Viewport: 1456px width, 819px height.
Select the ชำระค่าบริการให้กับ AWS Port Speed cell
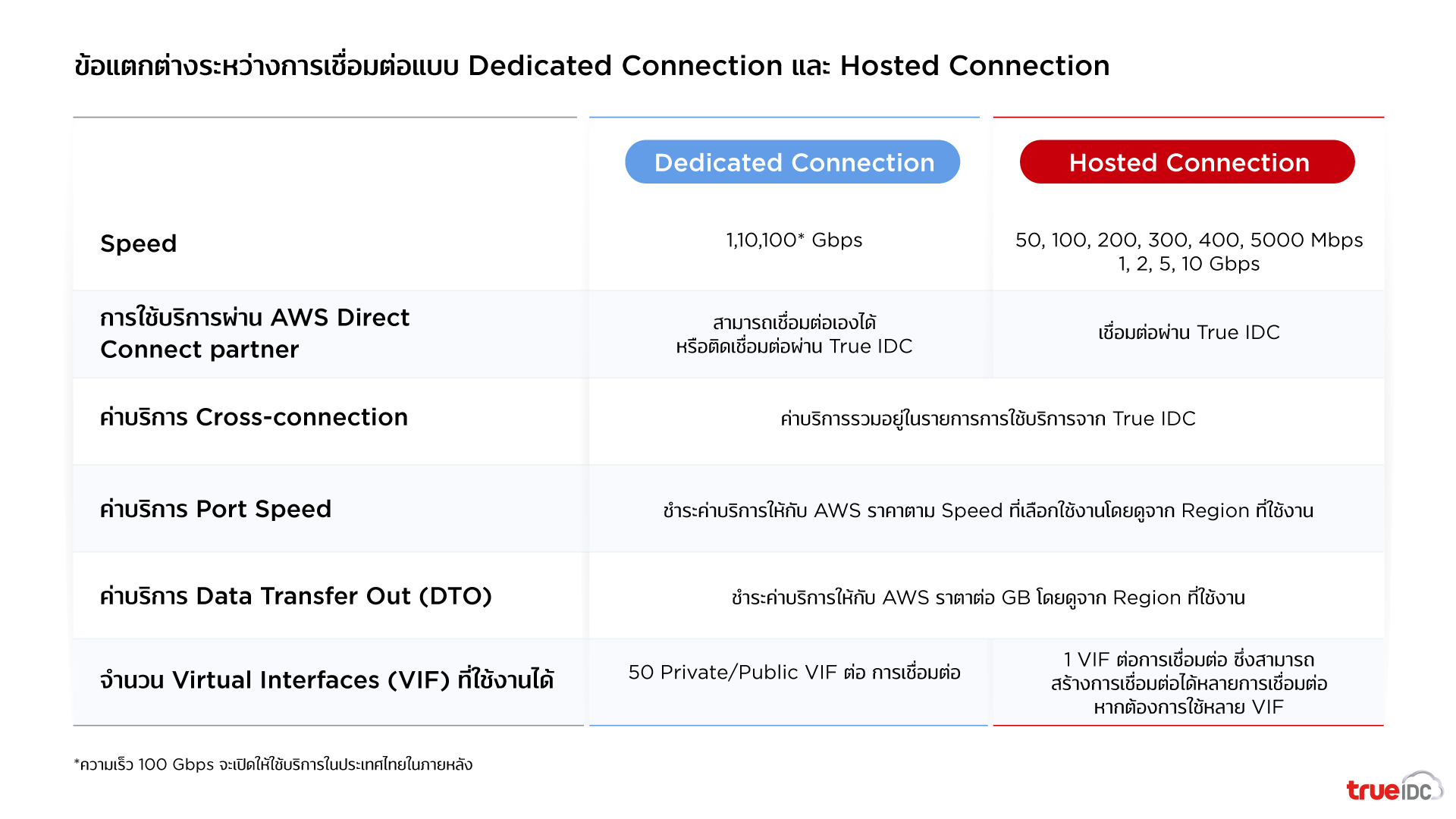coord(986,509)
